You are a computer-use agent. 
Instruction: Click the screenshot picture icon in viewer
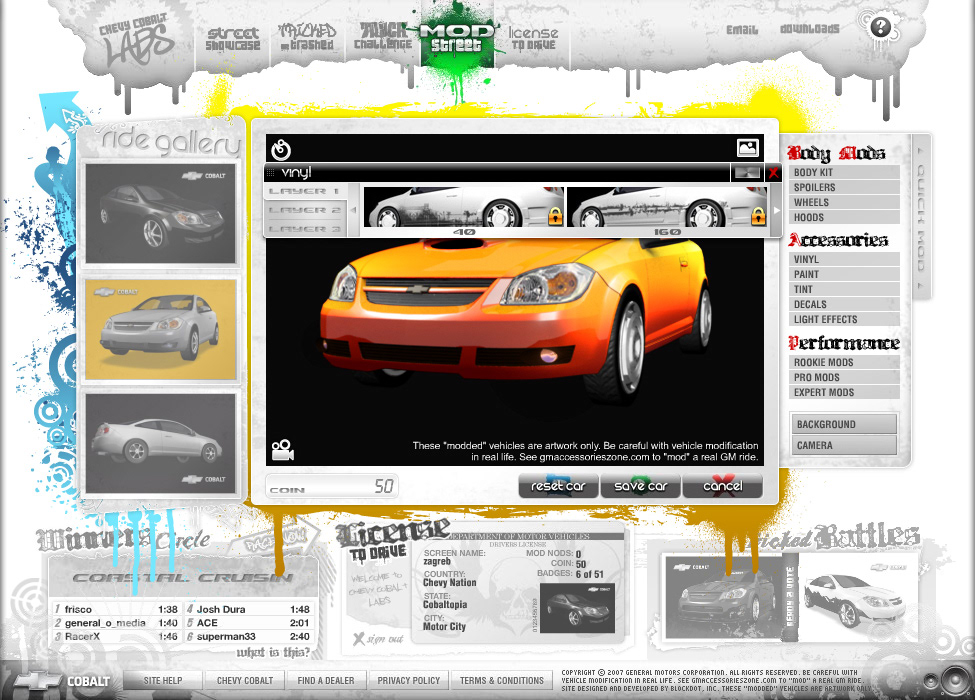pyautogui.click(x=747, y=148)
